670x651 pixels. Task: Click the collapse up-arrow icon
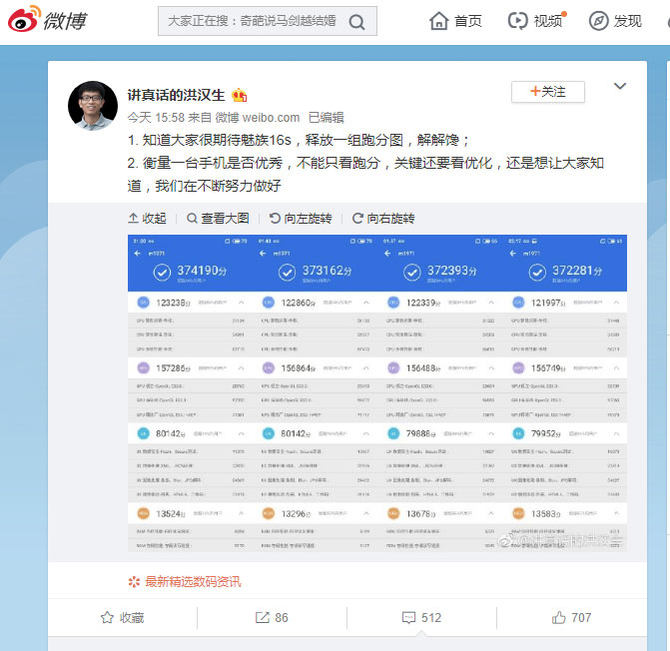point(133,218)
